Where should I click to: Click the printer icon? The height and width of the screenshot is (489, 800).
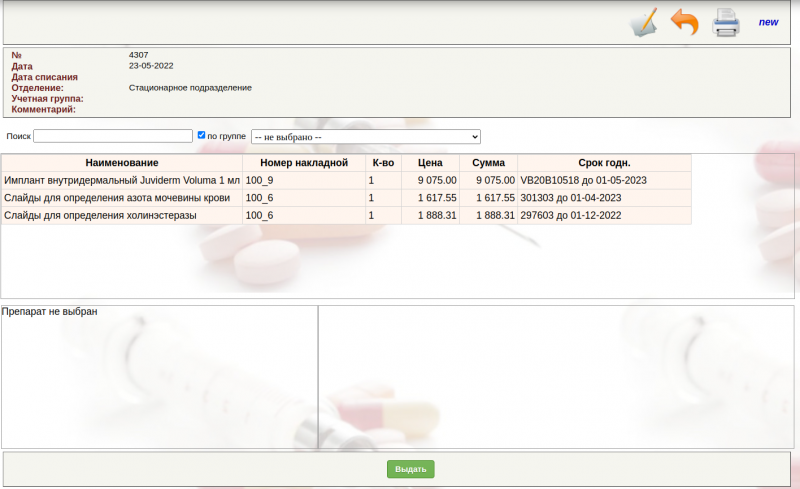725,22
